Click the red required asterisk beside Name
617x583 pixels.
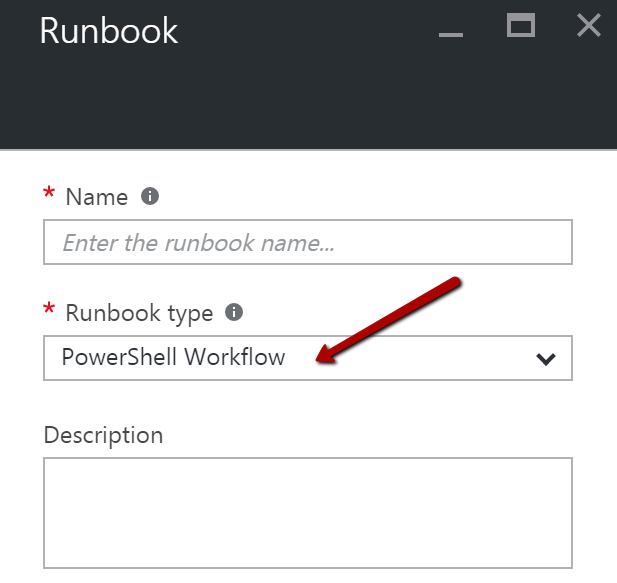(x=49, y=195)
